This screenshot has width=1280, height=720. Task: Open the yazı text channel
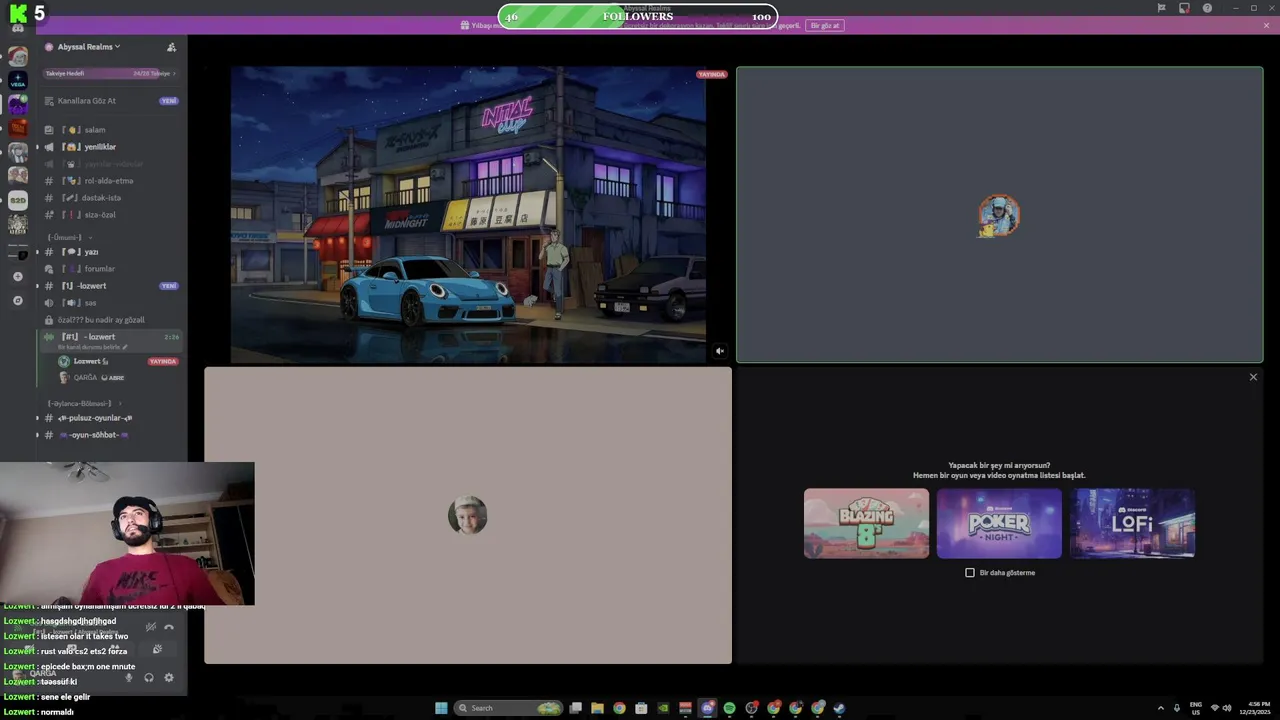tap(110, 252)
